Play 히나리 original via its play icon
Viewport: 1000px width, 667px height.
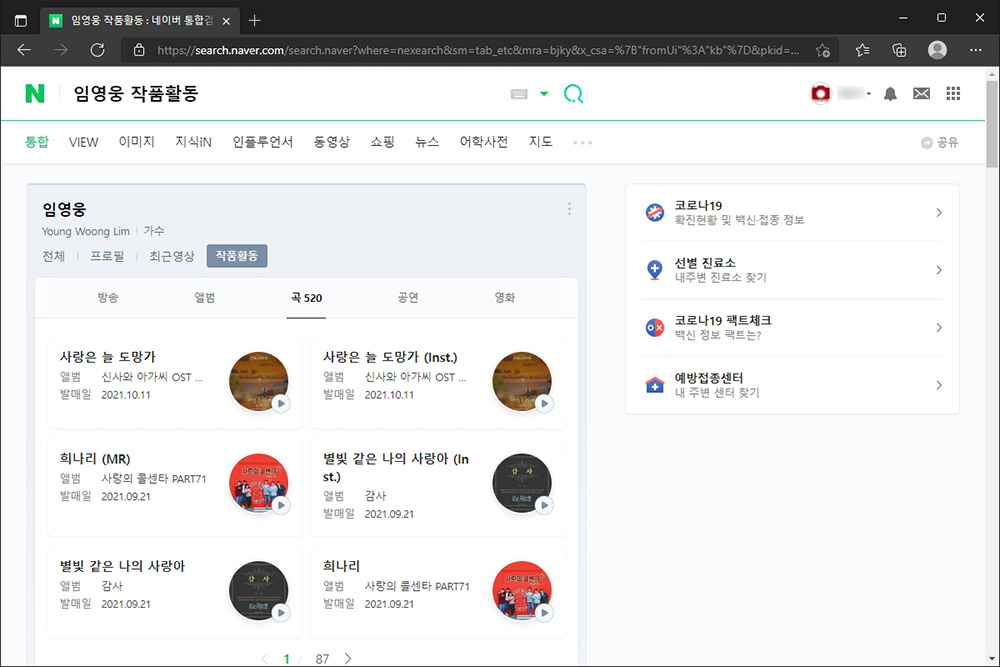pyautogui.click(x=544, y=613)
